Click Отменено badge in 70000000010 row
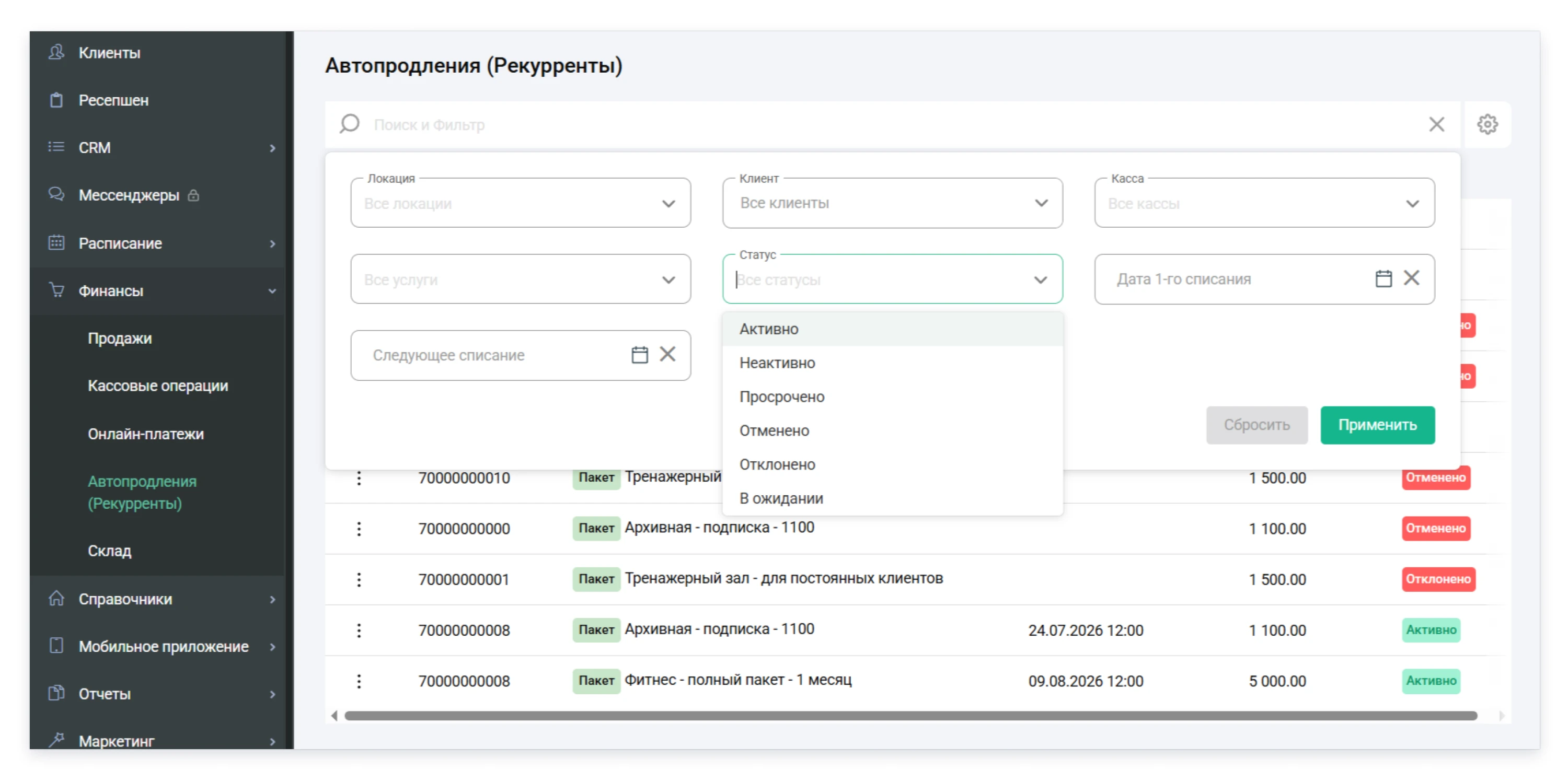Image resolution: width=1568 pixels, height=782 pixels. click(x=1435, y=478)
